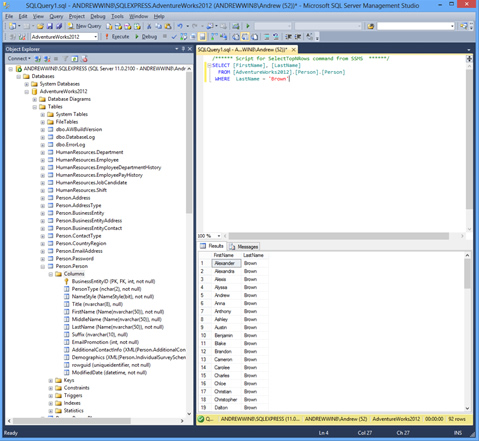
Task: Open the AdventureWorks2012 database dropdown
Action: (x=96, y=37)
